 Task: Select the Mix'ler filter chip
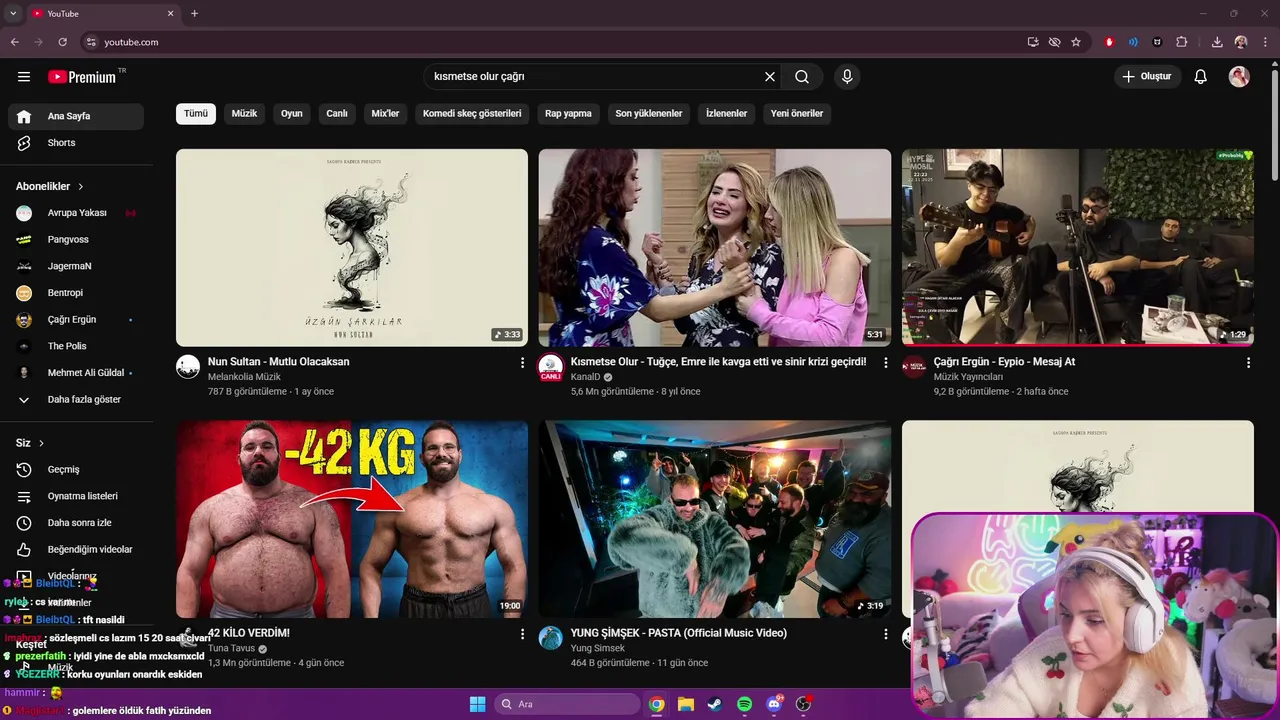[x=385, y=113]
